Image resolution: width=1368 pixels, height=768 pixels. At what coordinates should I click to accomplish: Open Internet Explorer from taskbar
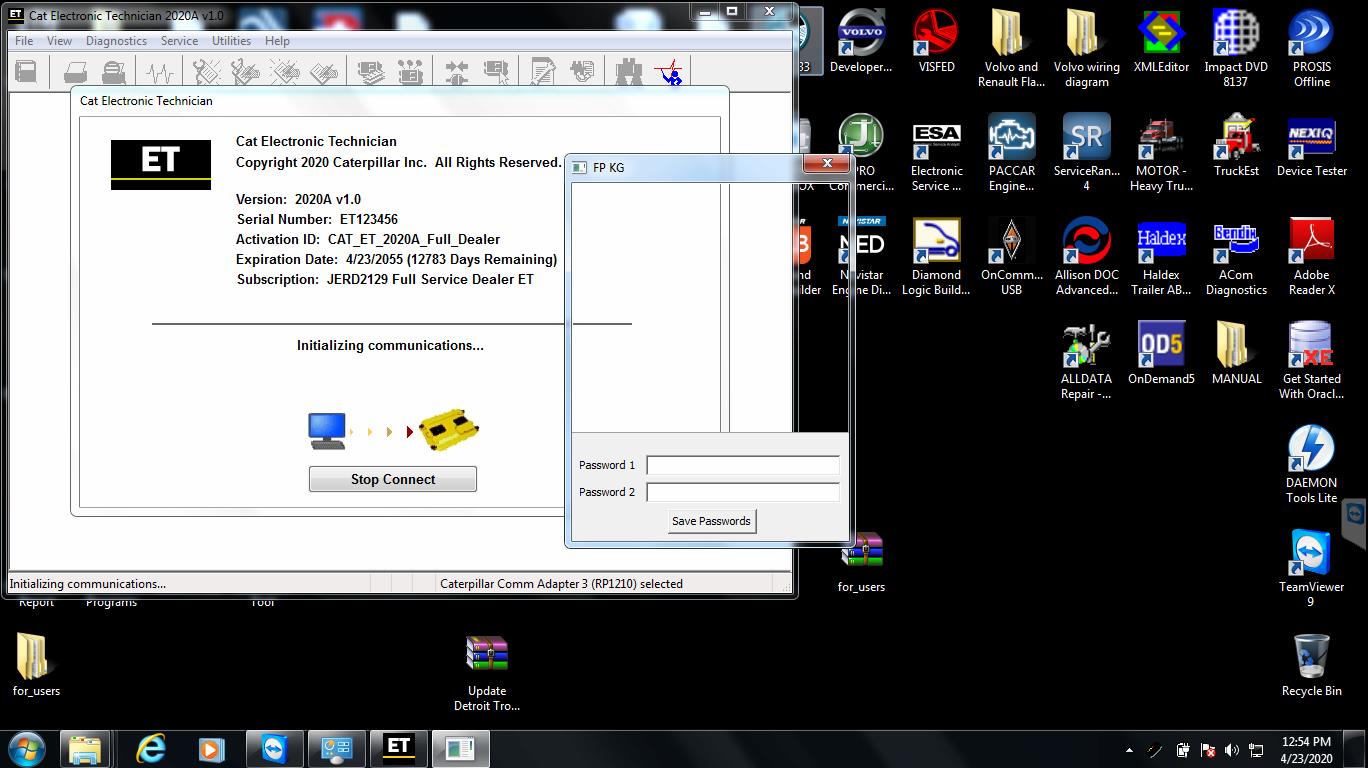click(151, 748)
